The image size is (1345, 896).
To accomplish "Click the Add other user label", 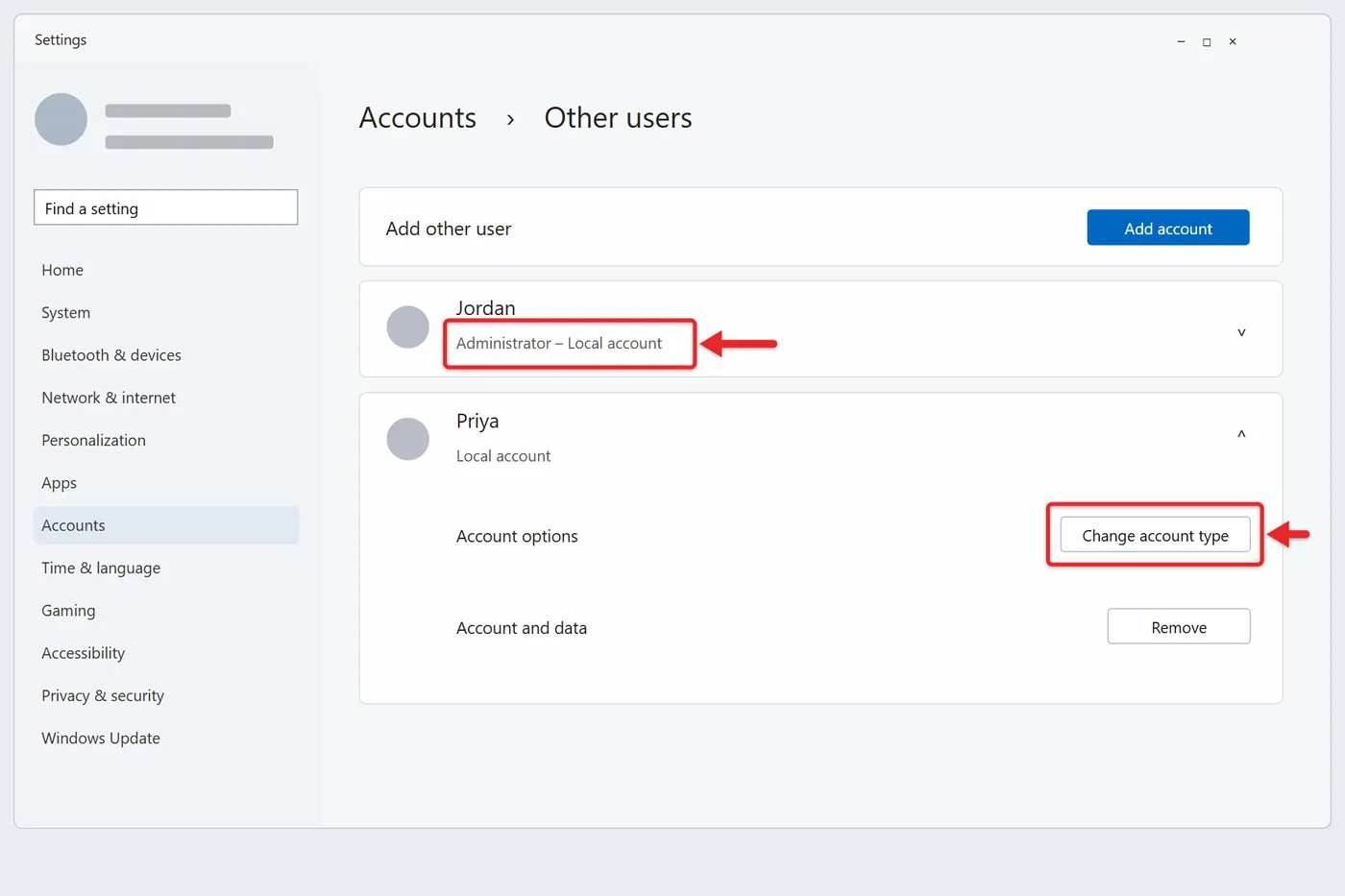I will click(x=449, y=229).
